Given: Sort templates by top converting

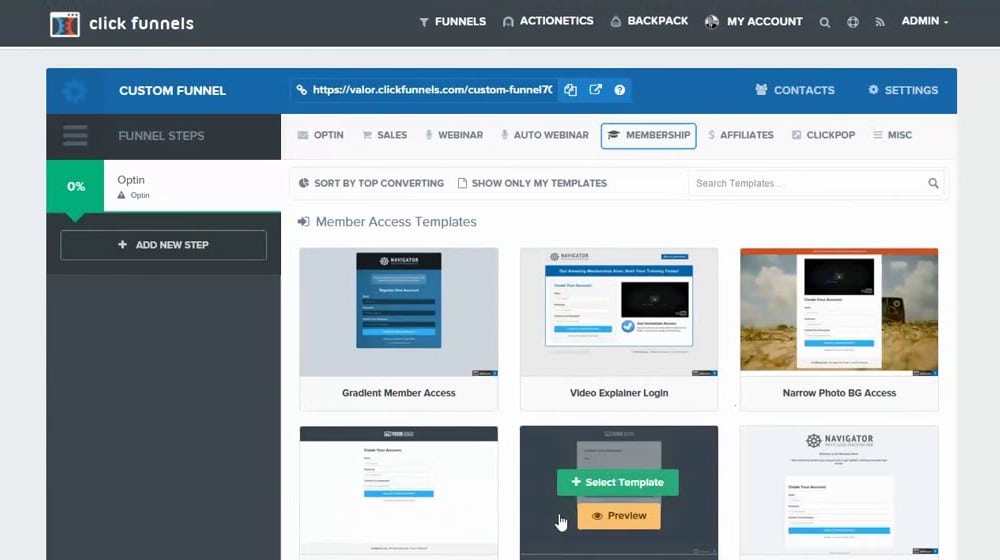Looking at the screenshot, I should (x=371, y=183).
